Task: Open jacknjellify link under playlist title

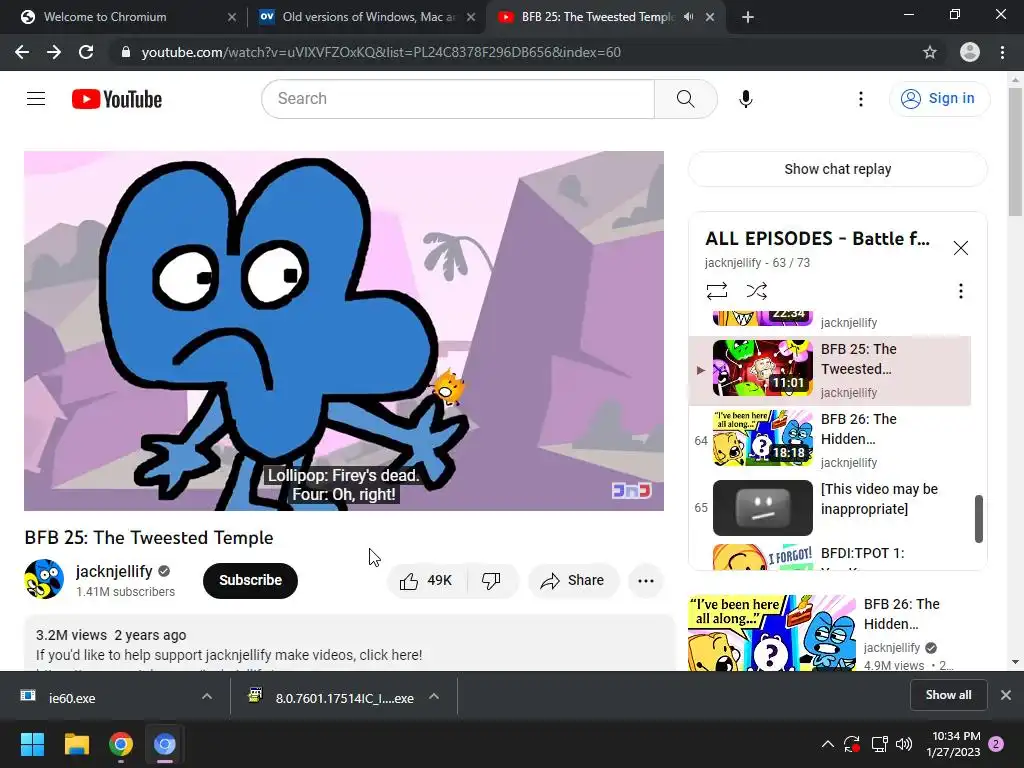Action: [733, 263]
